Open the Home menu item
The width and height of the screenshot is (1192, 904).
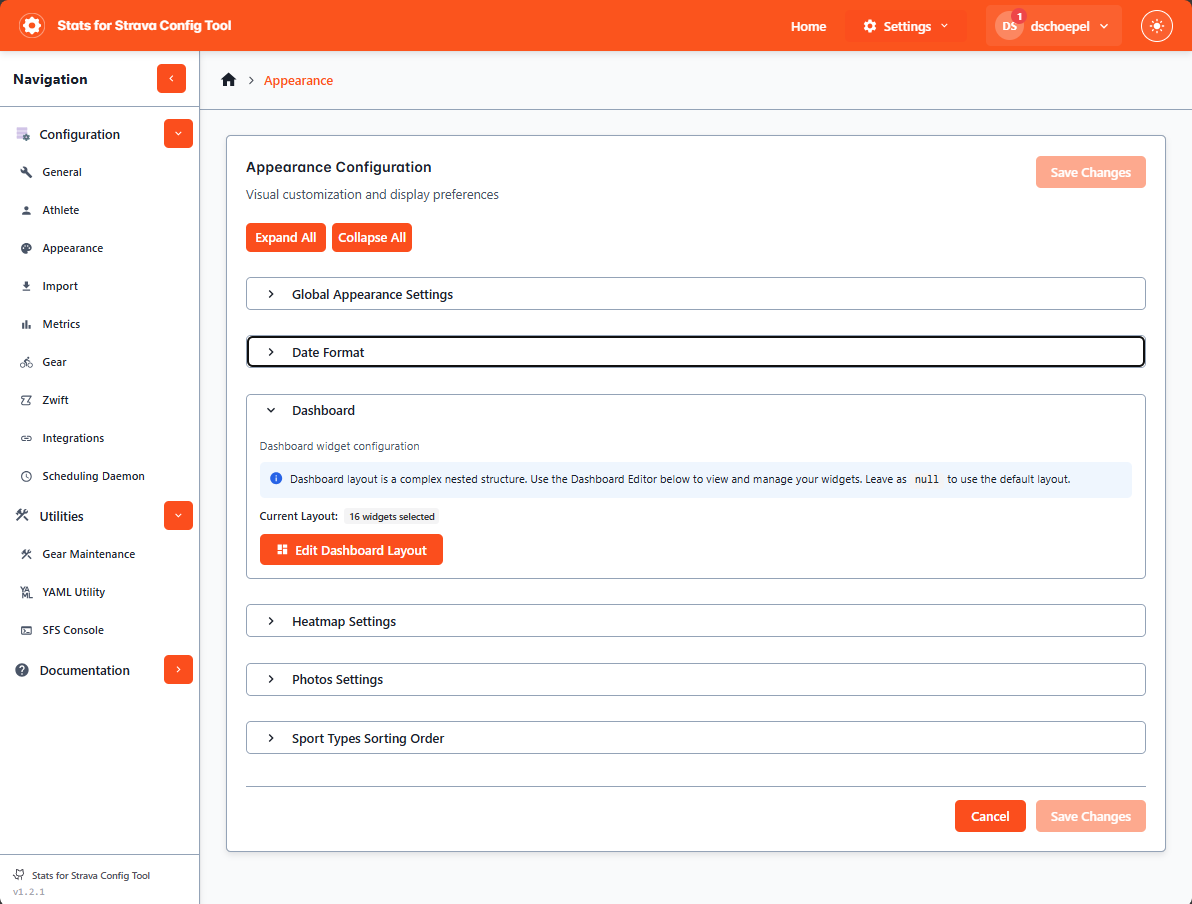point(808,27)
